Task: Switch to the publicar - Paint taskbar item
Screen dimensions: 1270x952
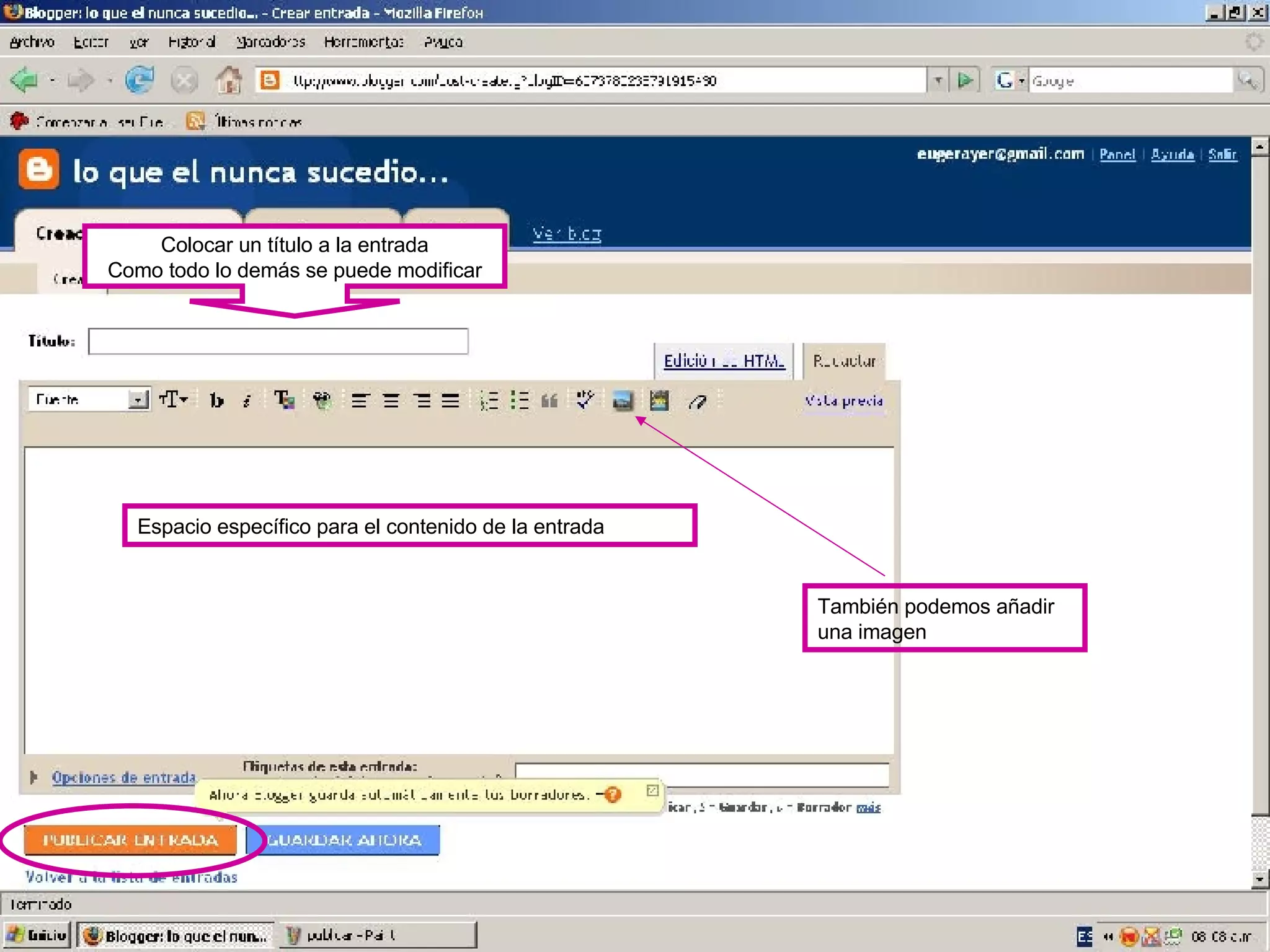Action: point(378,935)
